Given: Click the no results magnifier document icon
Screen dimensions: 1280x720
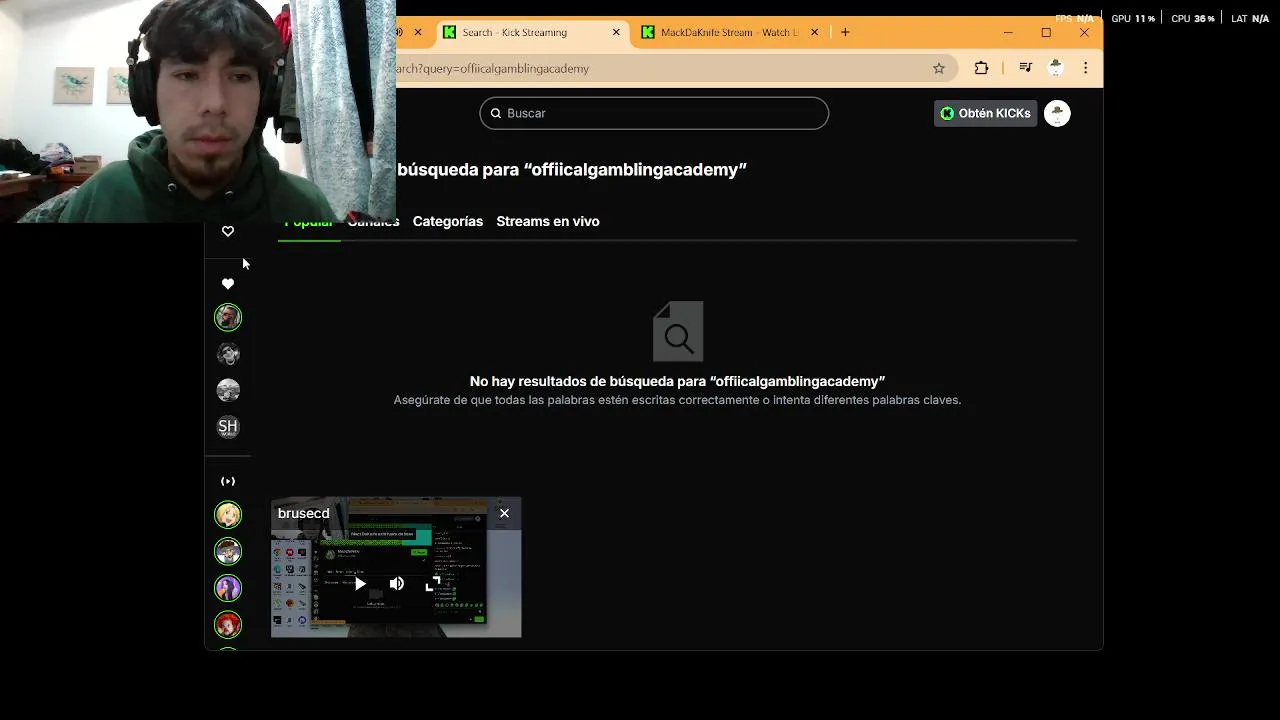Looking at the screenshot, I should [x=678, y=332].
